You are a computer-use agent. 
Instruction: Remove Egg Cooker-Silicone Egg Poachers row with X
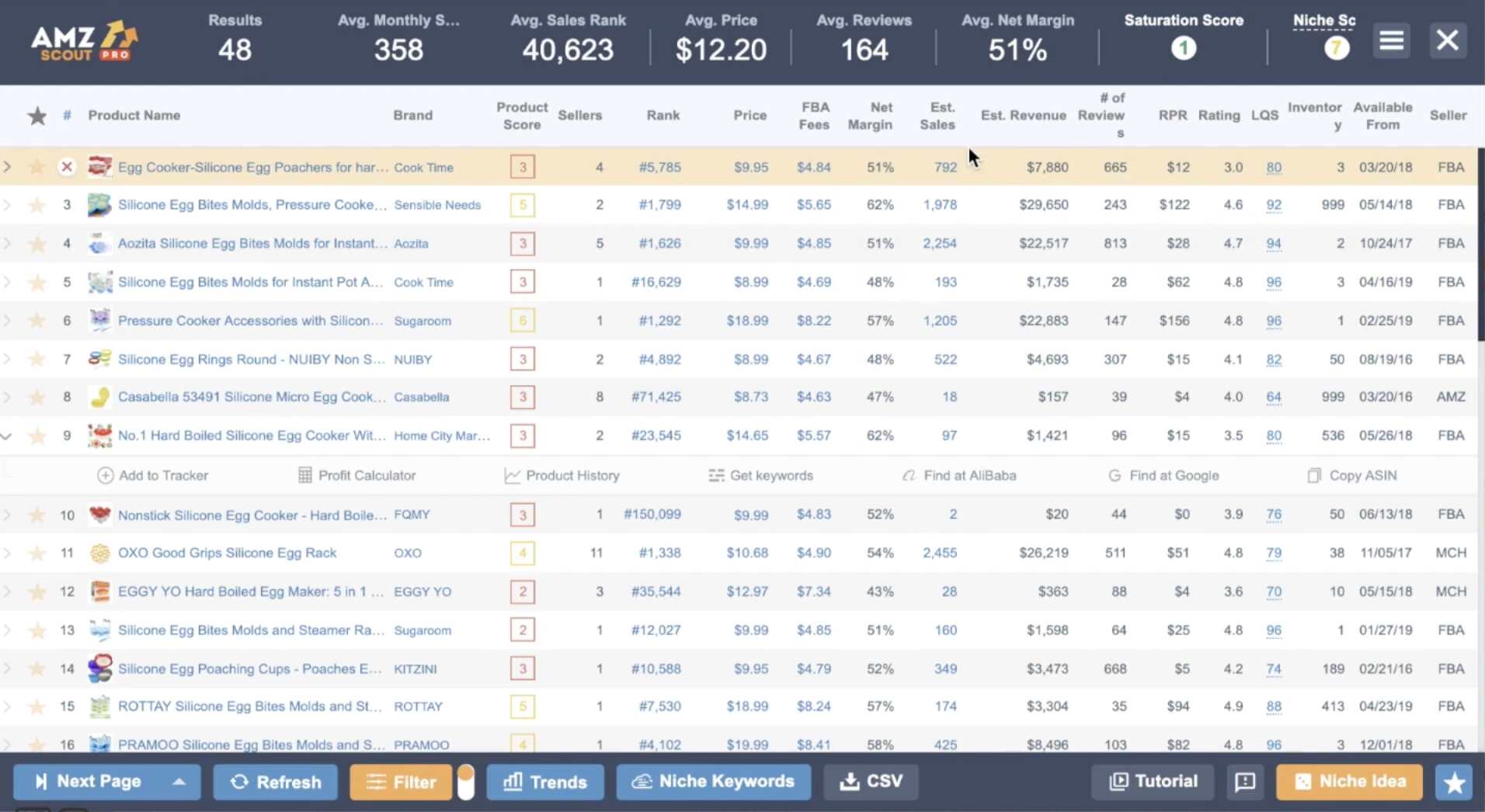(67, 167)
